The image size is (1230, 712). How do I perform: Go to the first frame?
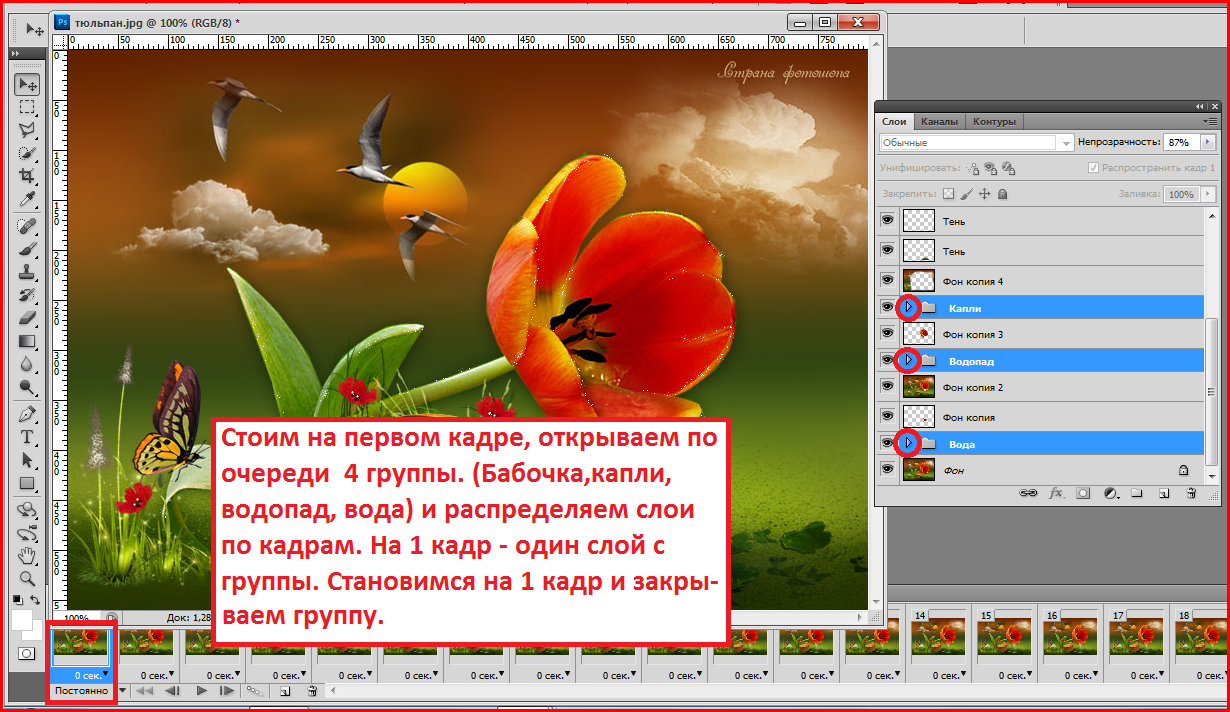(x=145, y=690)
